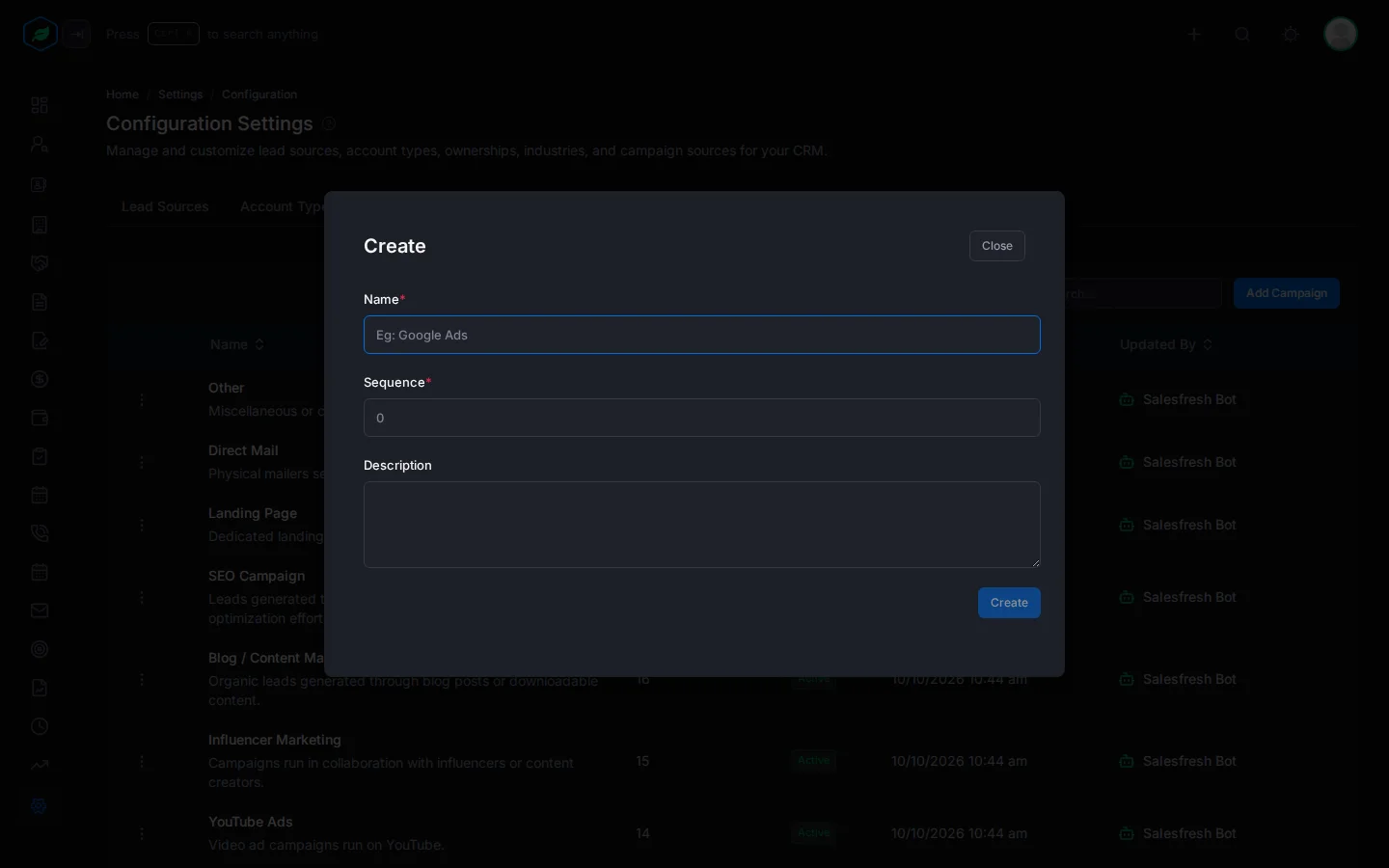This screenshot has width=1389, height=868.
Task: Click the help icon beside Configuration Settings
Action: coord(329,123)
